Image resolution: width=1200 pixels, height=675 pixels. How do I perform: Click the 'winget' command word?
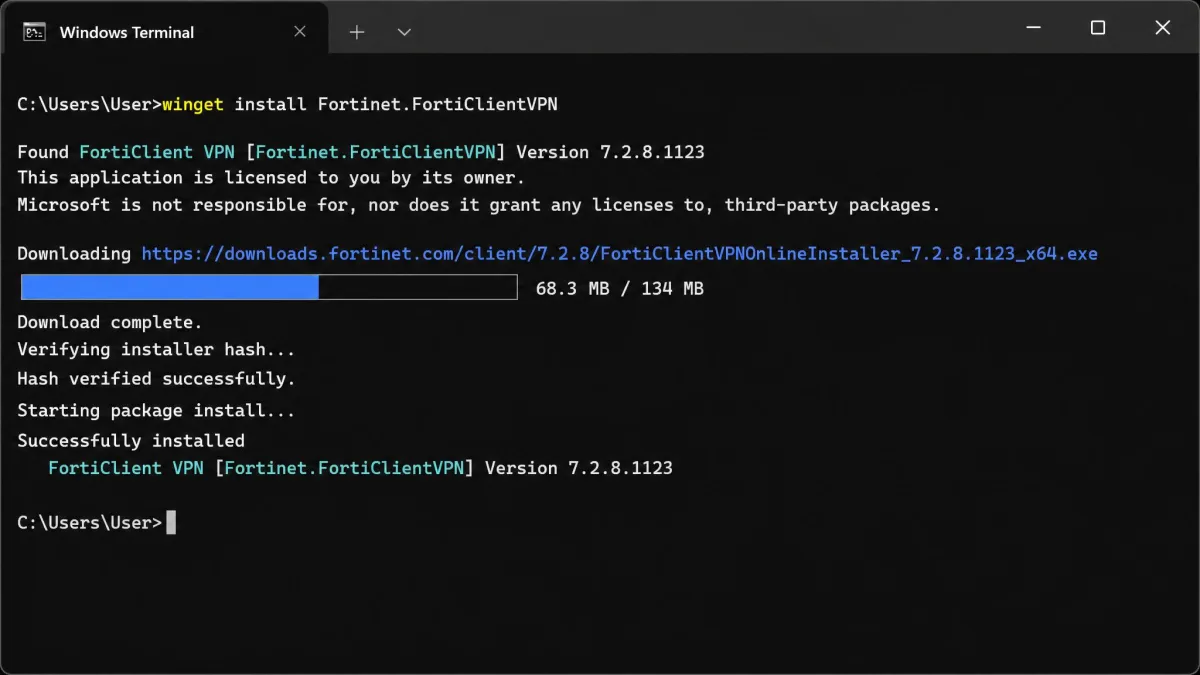[x=193, y=104]
